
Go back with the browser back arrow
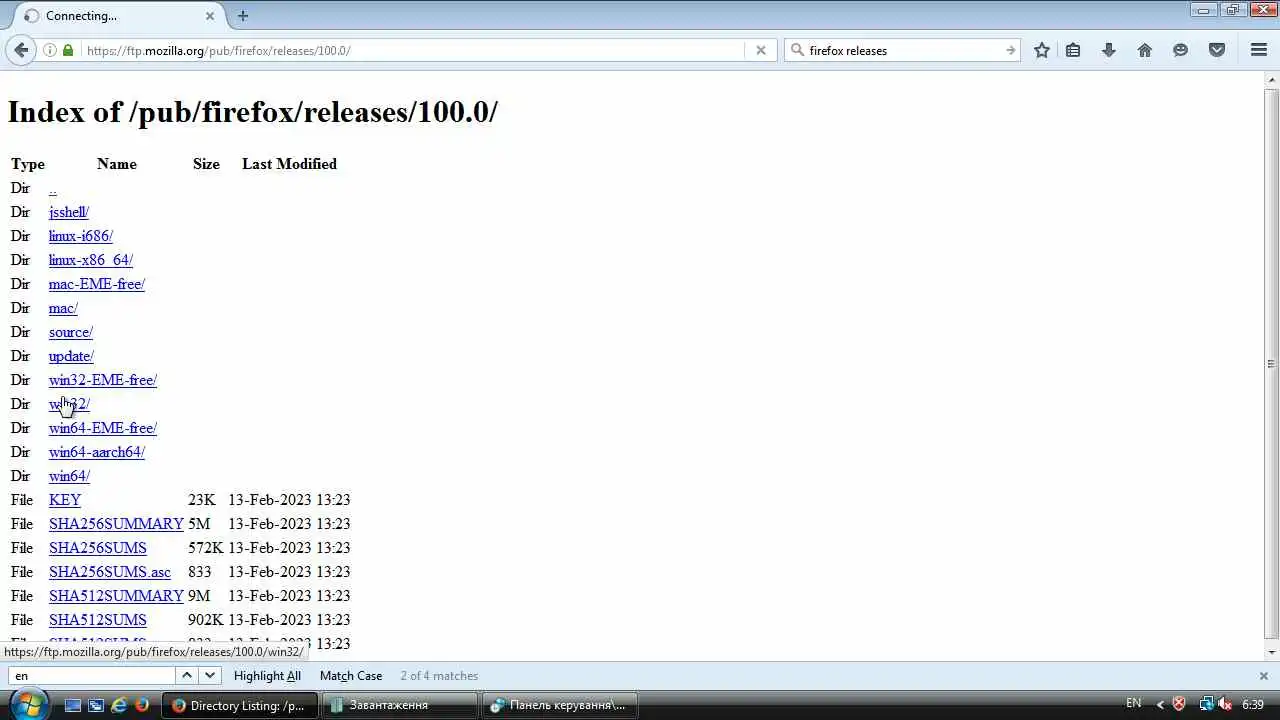click(x=21, y=50)
